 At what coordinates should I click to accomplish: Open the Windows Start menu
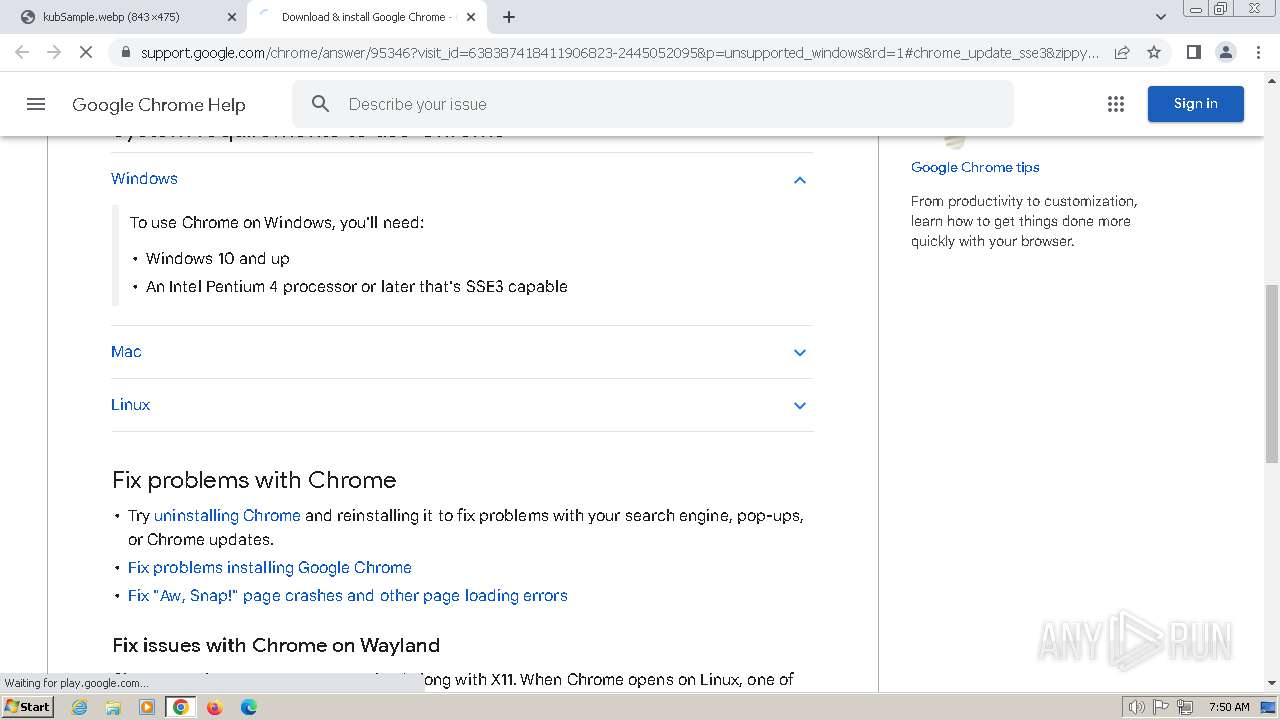click(x=27, y=707)
